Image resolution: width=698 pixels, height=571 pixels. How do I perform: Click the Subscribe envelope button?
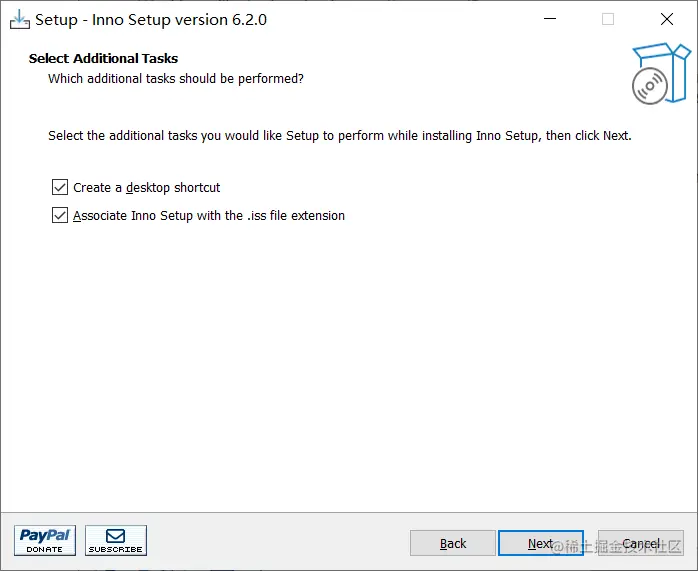116,540
